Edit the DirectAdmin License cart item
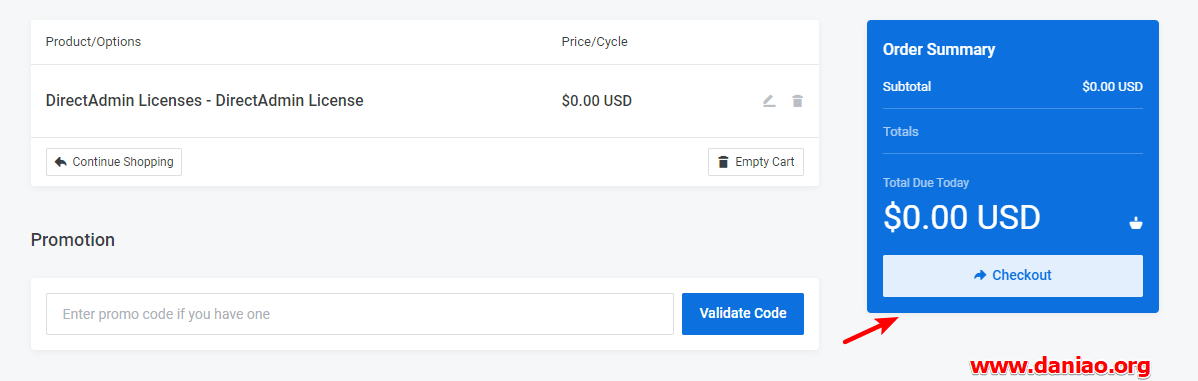Viewport: 1198px width, 381px height. pyautogui.click(x=769, y=101)
